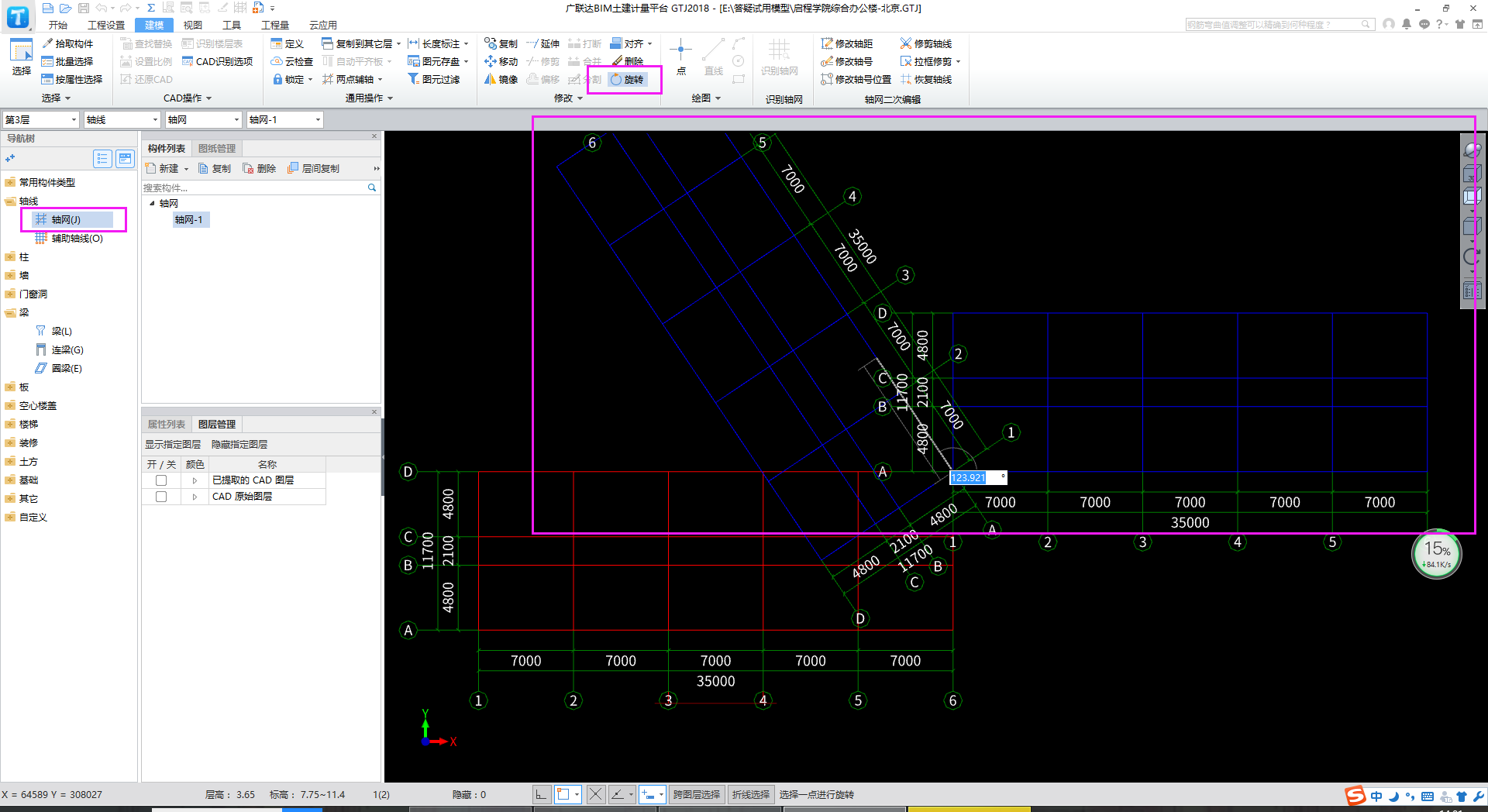Click 复制 in component list toolbar

(x=215, y=168)
